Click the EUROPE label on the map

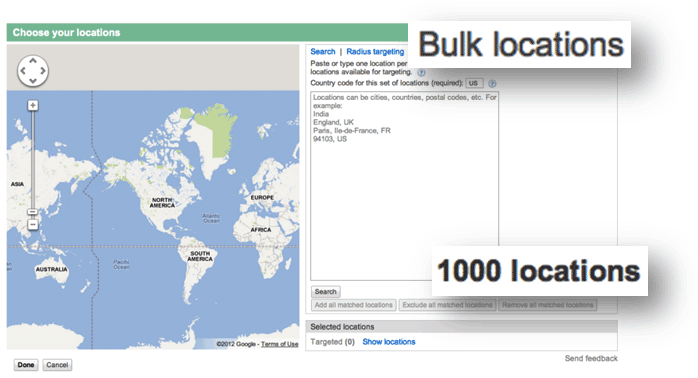(x=262, y=197)
